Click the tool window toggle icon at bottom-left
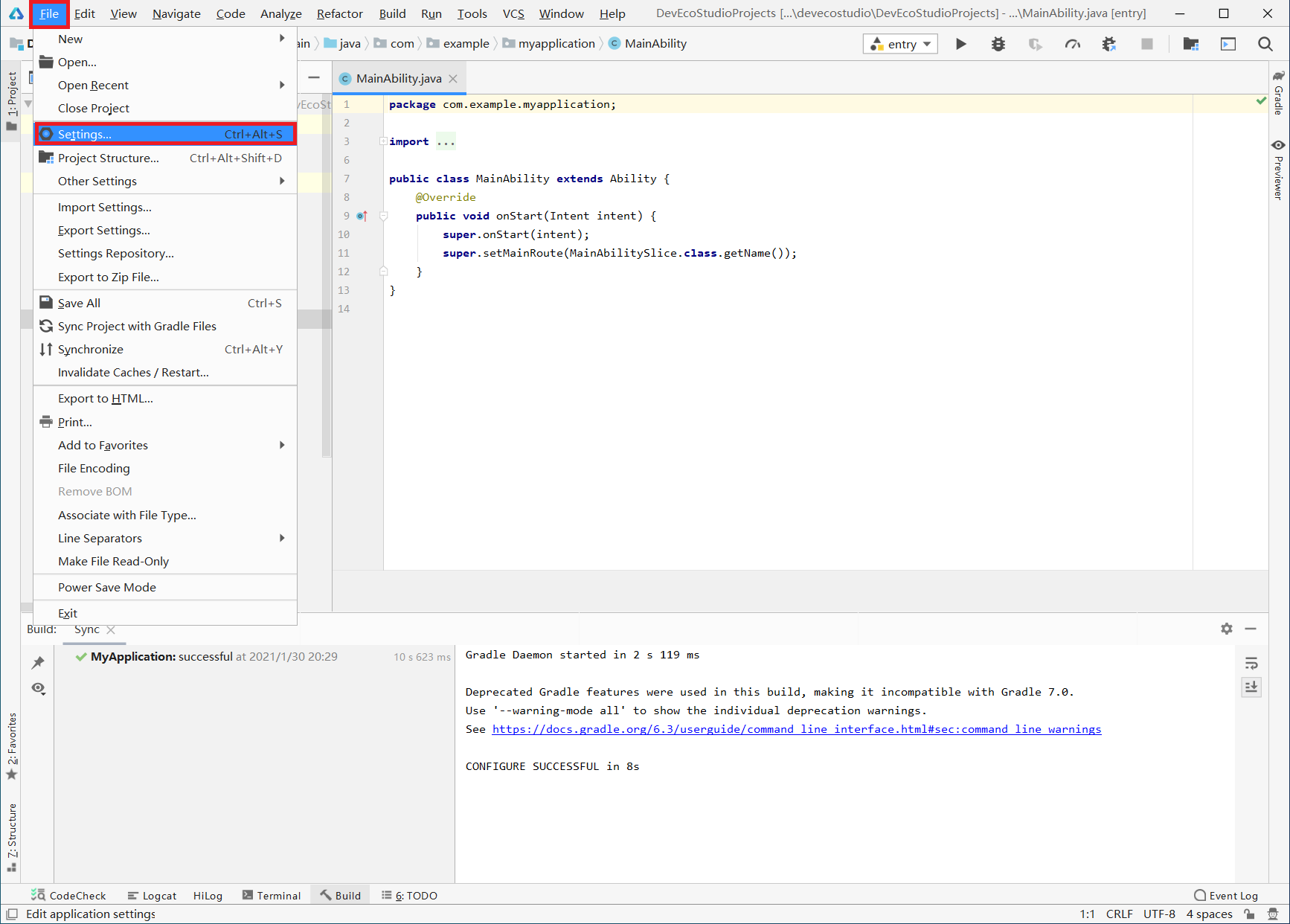The width and height of the screenshot is (1290, 924). pos(12,914)
